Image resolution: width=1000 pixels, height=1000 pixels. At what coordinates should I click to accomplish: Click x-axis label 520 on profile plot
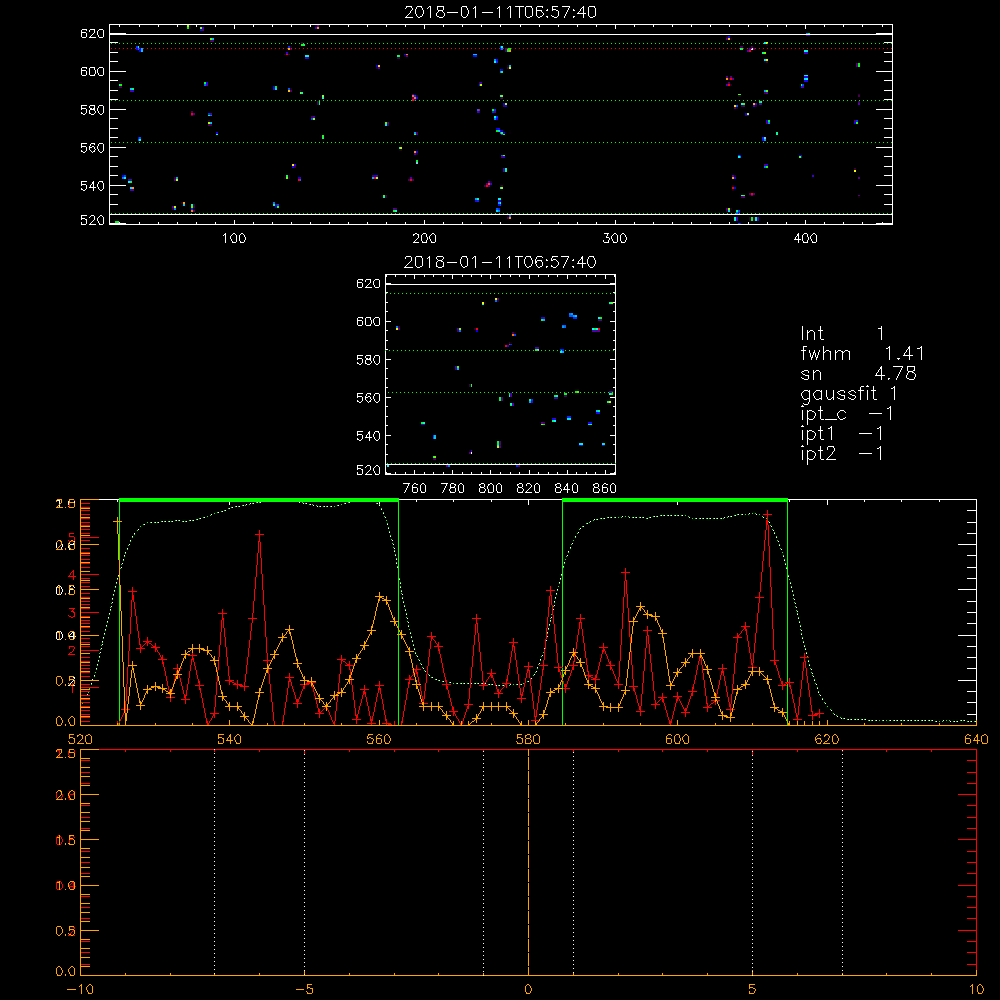click(80, 739)
